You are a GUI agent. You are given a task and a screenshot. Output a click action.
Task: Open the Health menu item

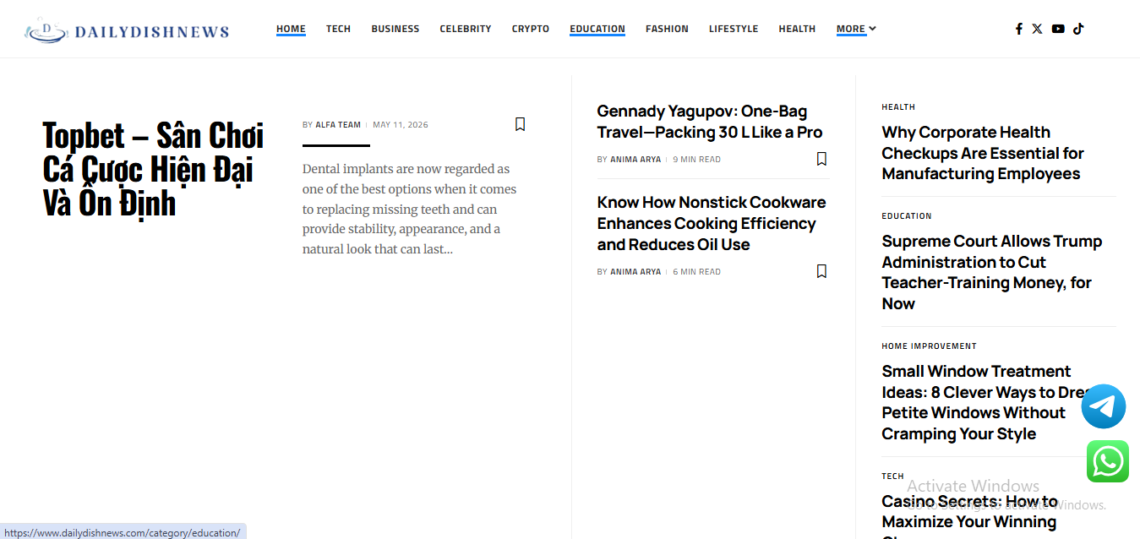click(797, 29)
